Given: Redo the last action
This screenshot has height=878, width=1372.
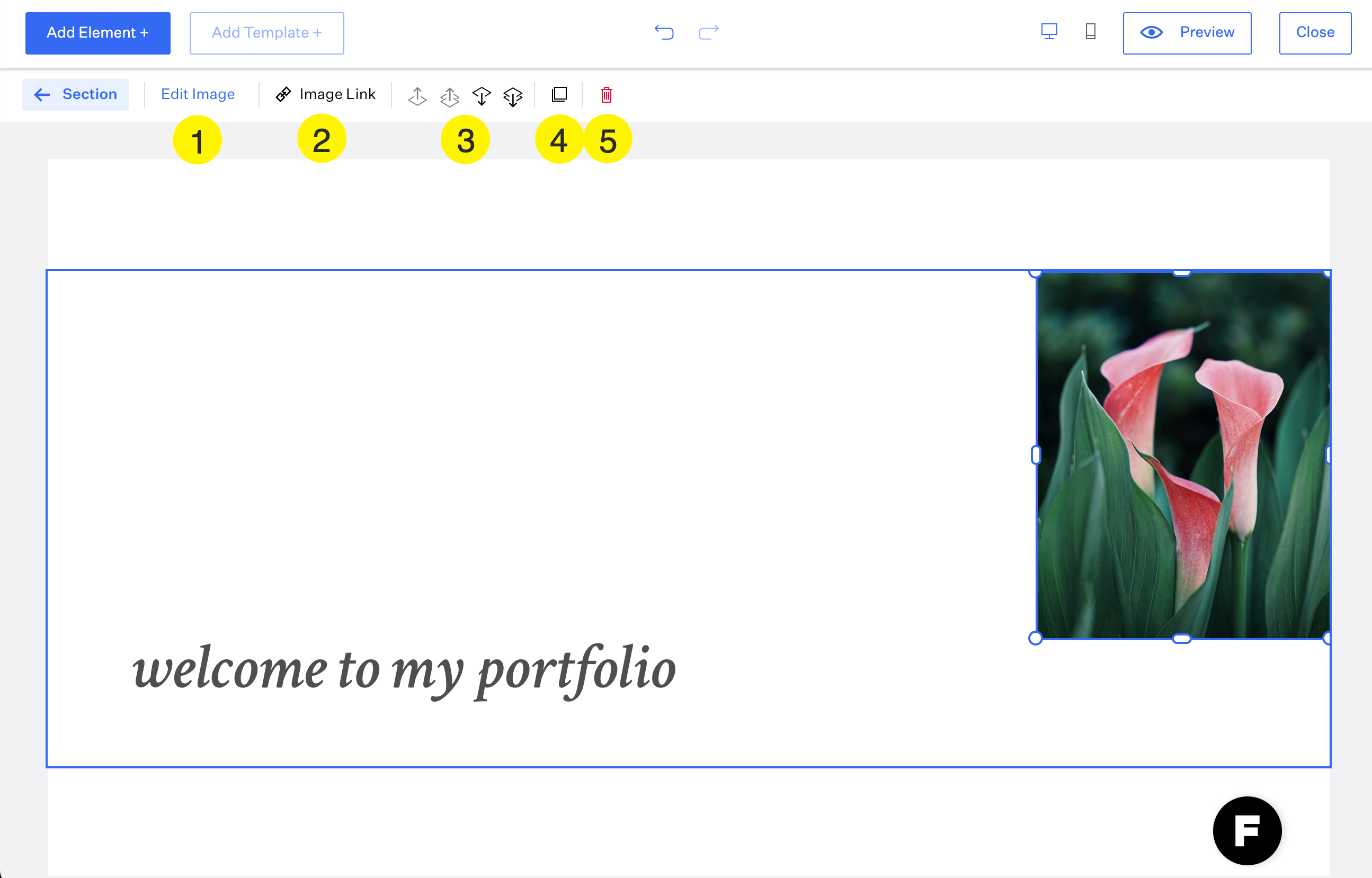Looking at the screenshot, I should (708, 32).
